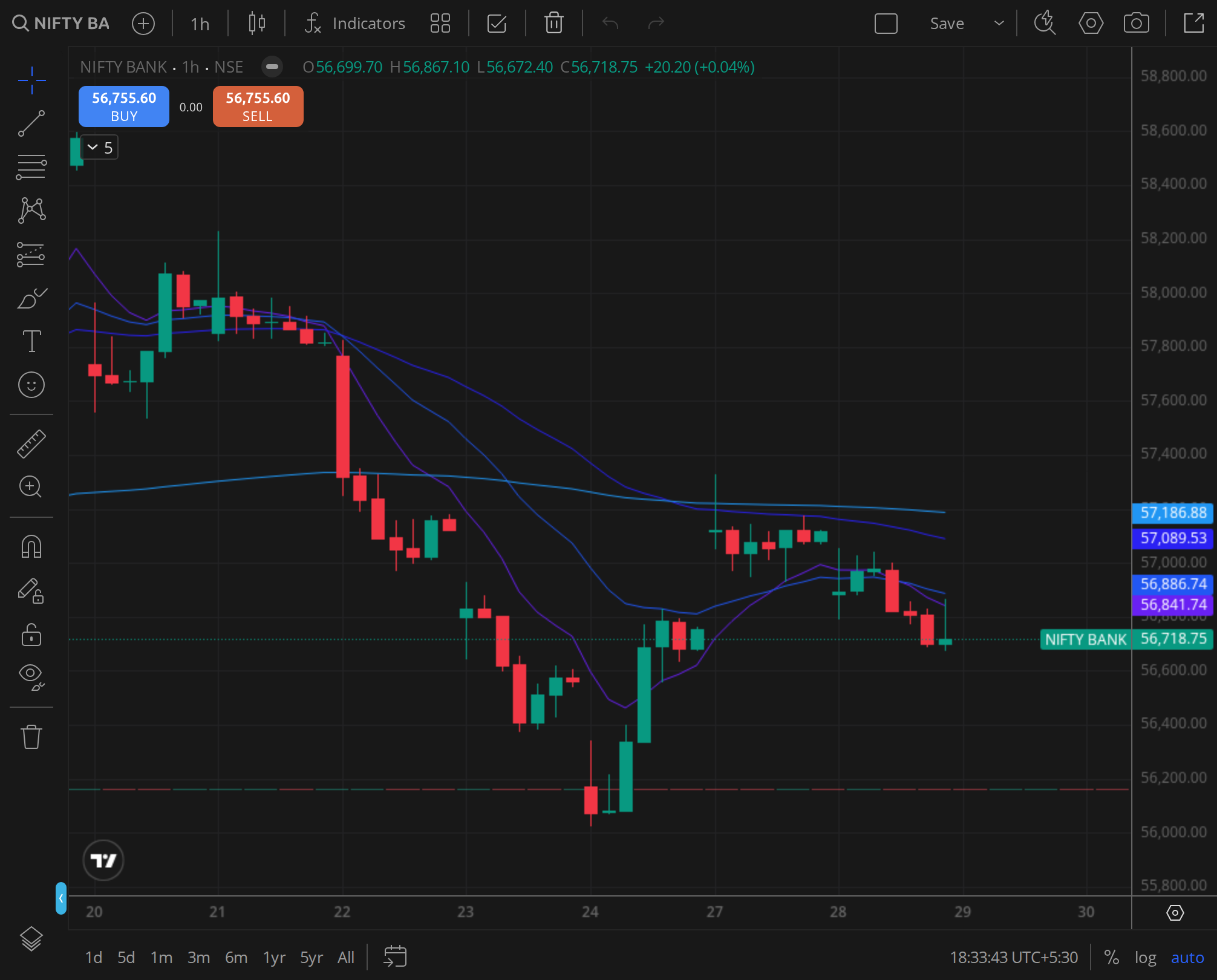The image size is (1217, 980).
Task: Expand the side panel blue arrow handle
Action: 61,898
